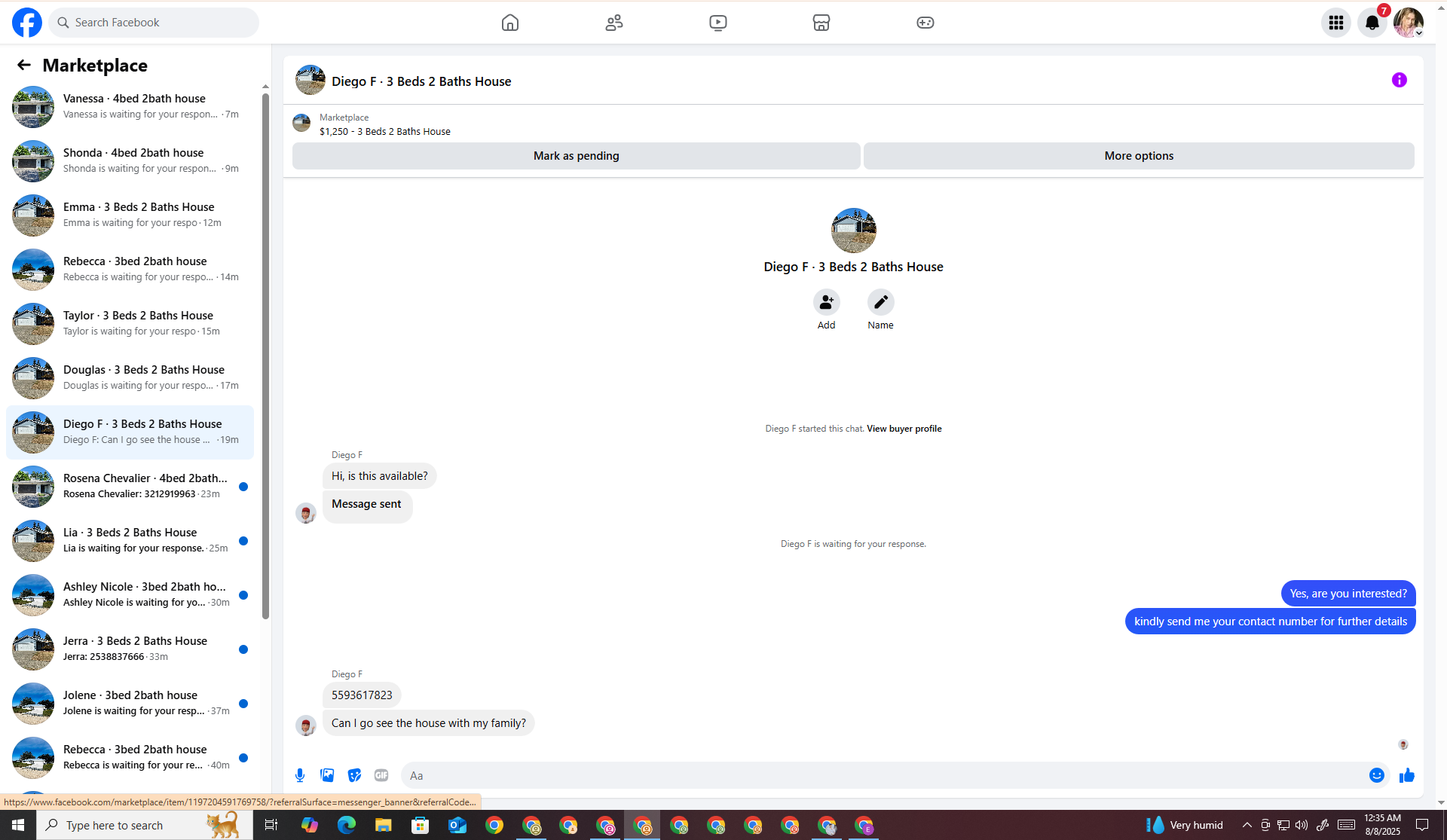Edit chat Name pencil icon
This screenshot has width=1447, height=840.
coord(880,302)
